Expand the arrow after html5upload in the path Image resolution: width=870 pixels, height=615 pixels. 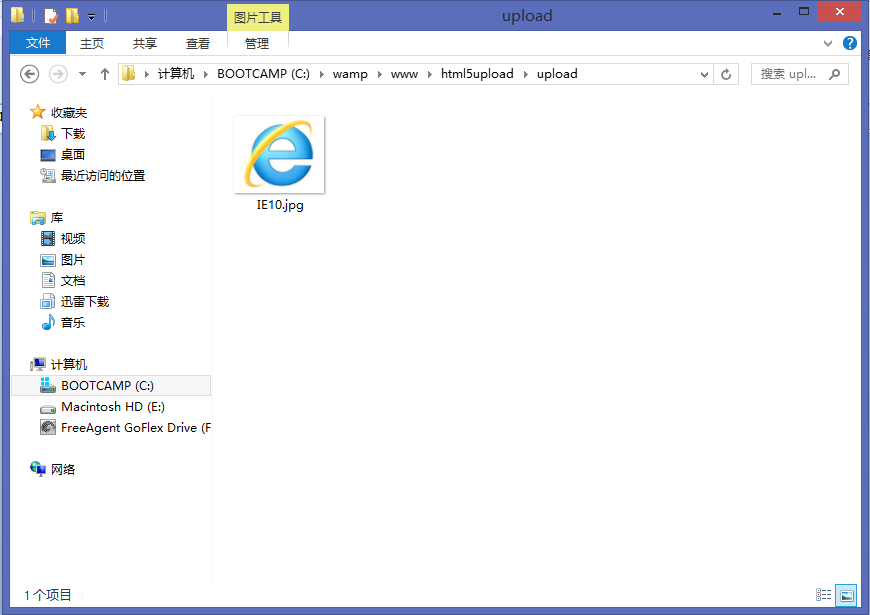pyautogui.click(x=525, y=74)
